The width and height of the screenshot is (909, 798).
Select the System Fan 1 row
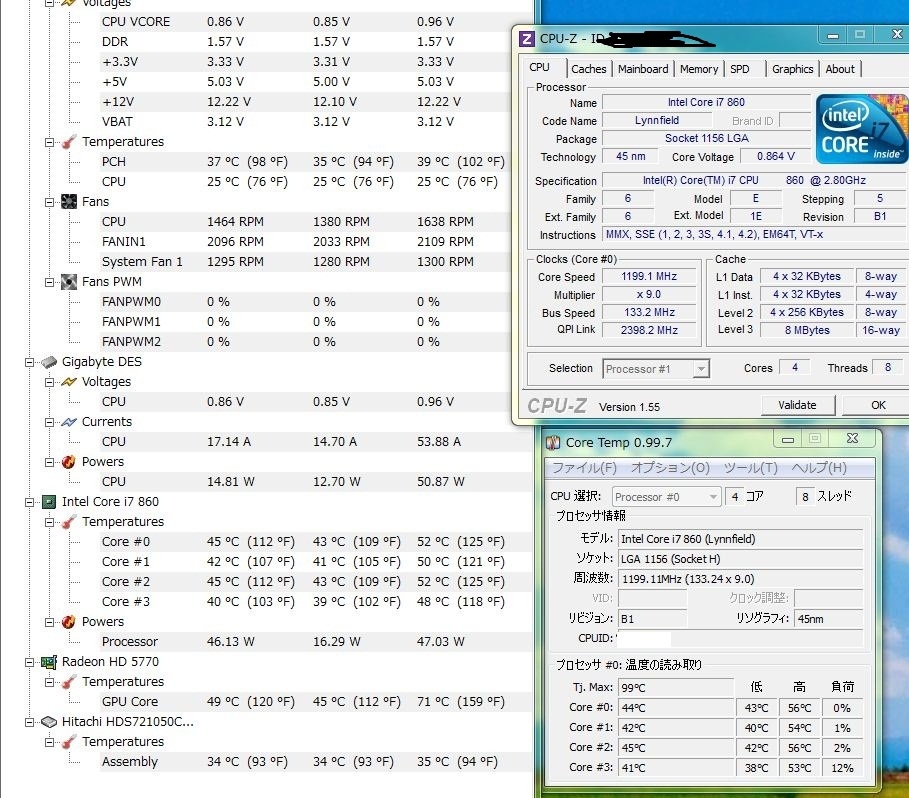click(315, 262)
